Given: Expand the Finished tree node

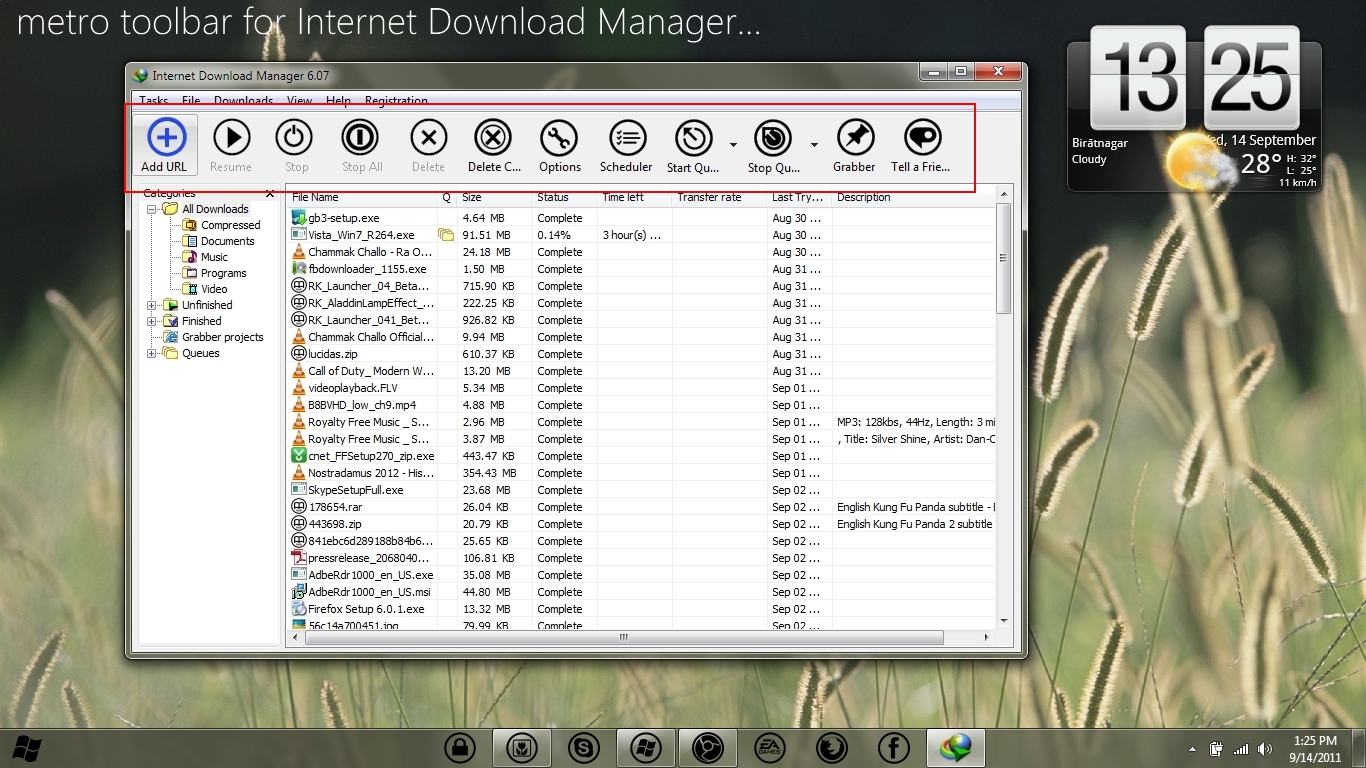Looking at the screenshot, I should click(152, 321).
